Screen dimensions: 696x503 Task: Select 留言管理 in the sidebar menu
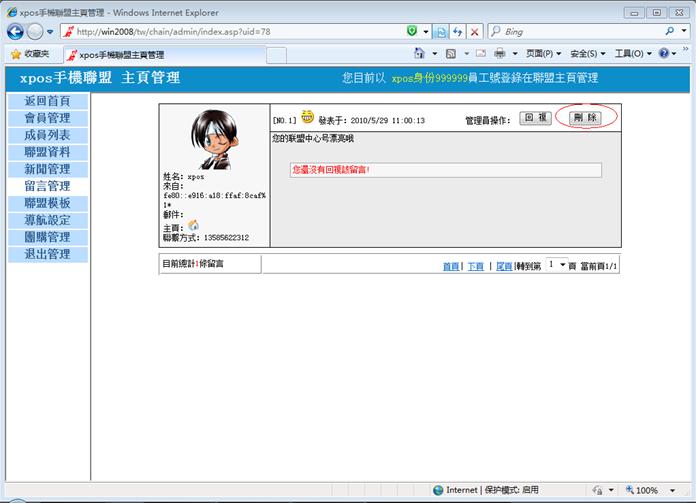pyautogui.click(x=47, y=186)
